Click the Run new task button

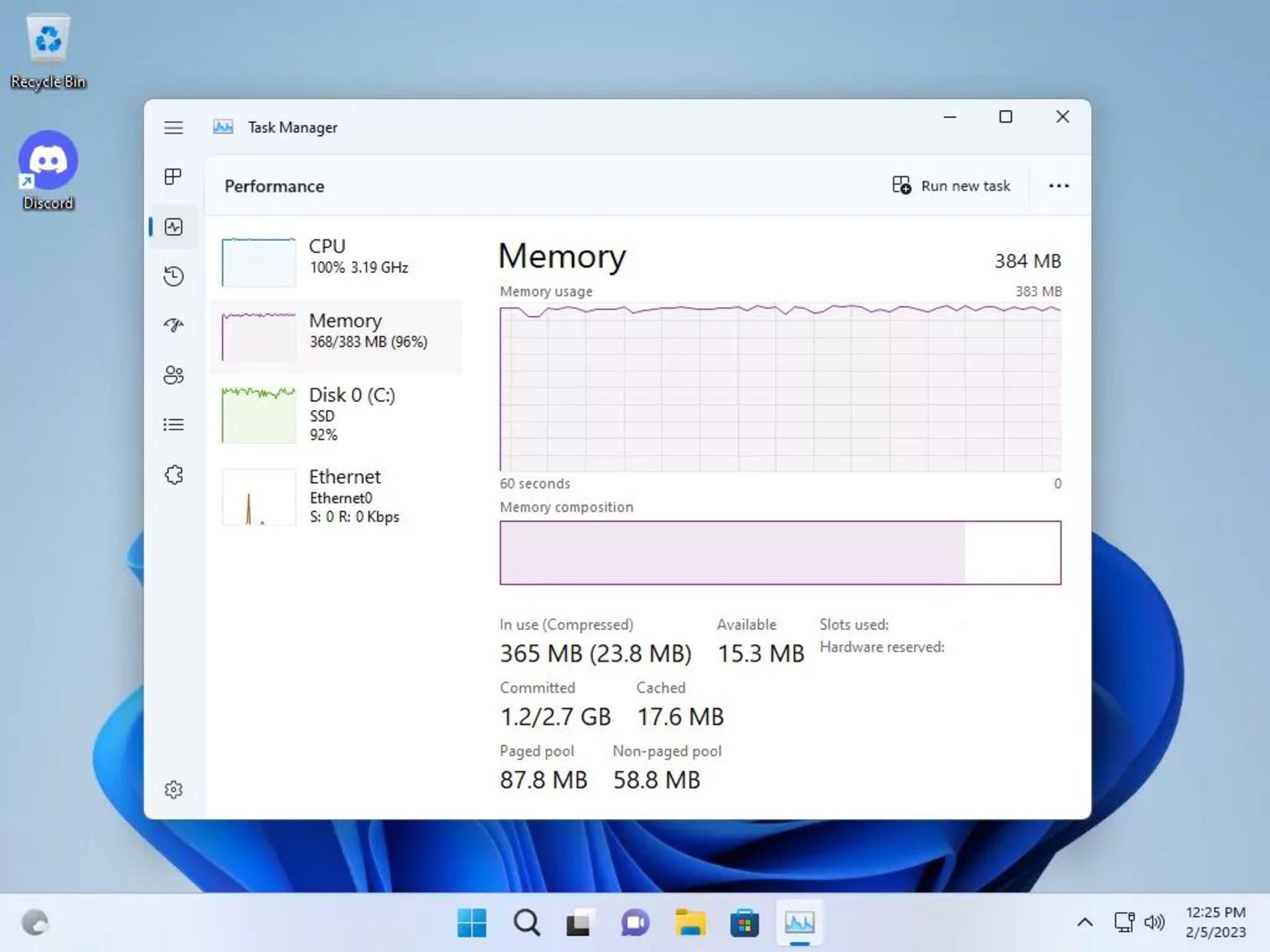[951, 186]
